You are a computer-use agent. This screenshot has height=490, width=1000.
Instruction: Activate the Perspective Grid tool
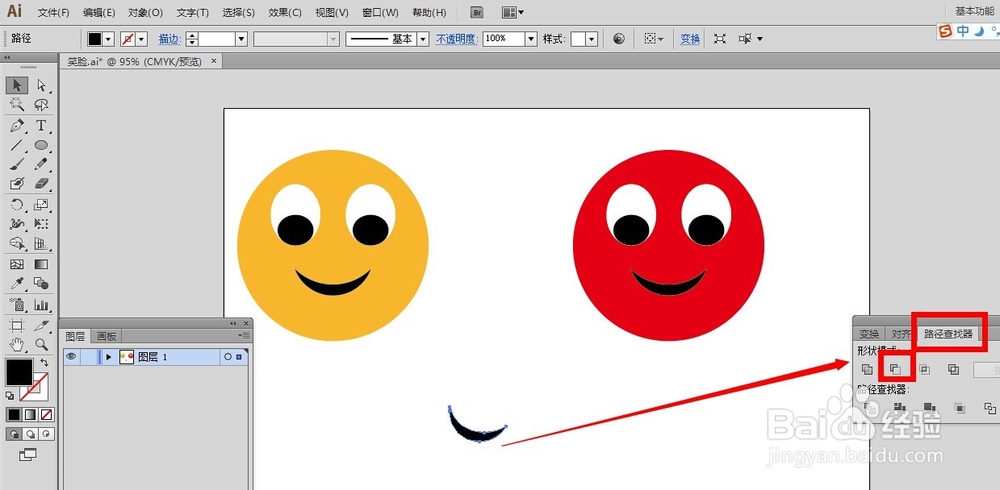41,243
